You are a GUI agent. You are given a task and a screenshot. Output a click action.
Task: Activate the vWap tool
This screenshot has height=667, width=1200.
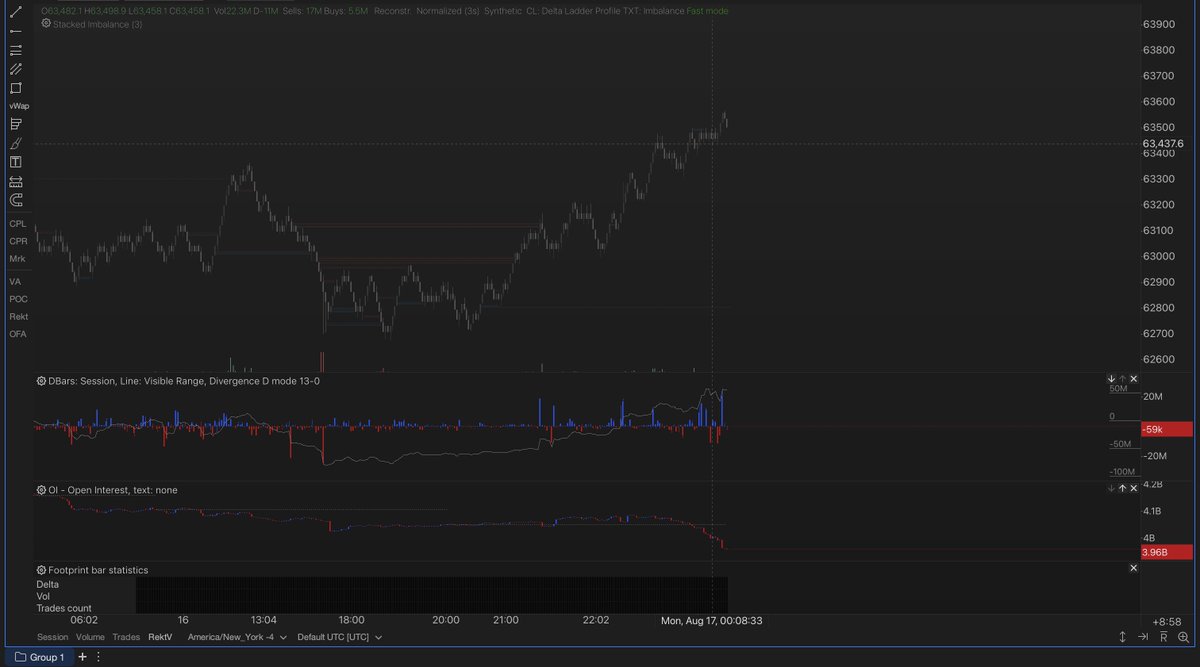pyautogui.click(x=19, y=106)
